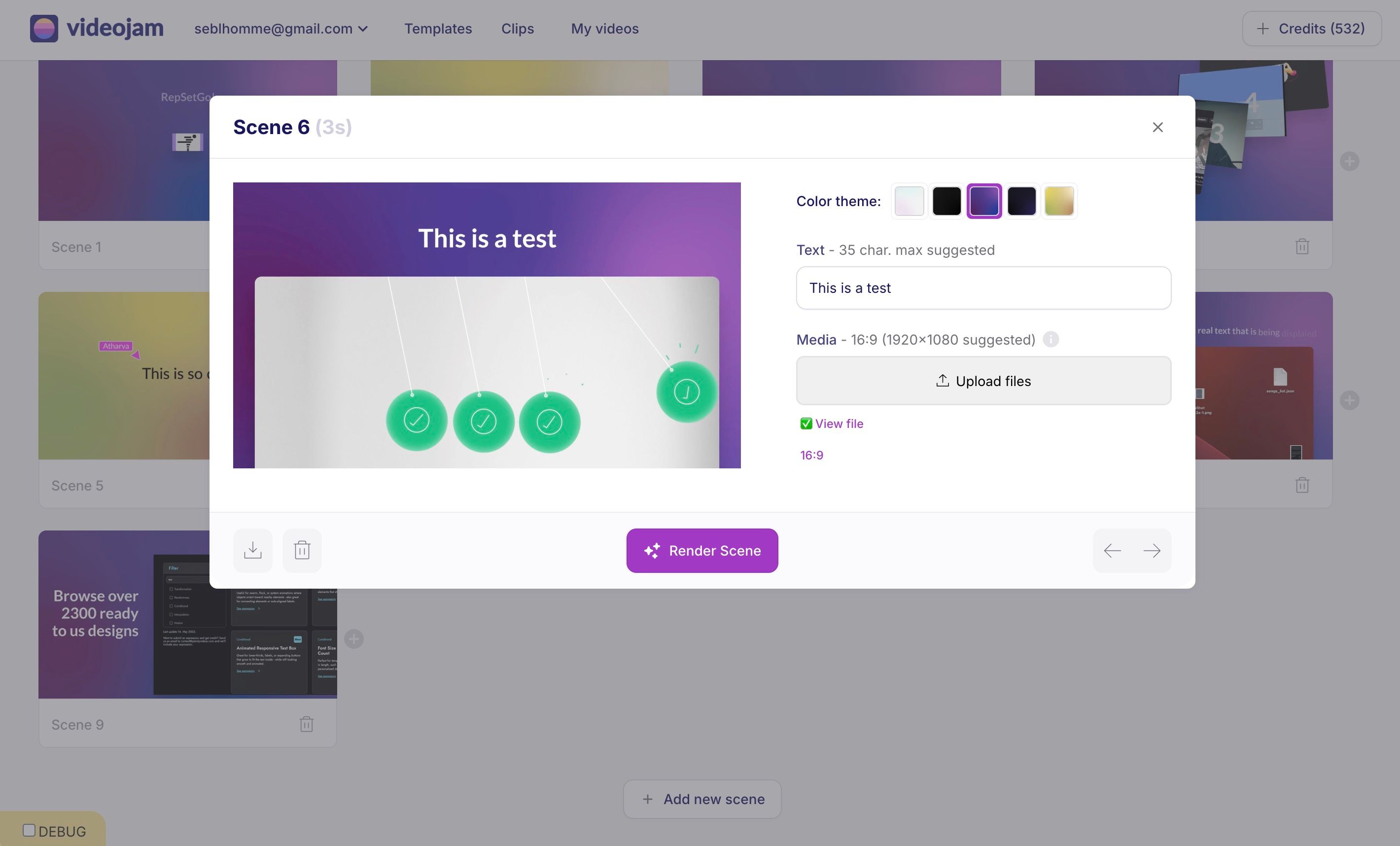1400x846 pixels.
Task: Open the View file link
Action: click(839, 424)
